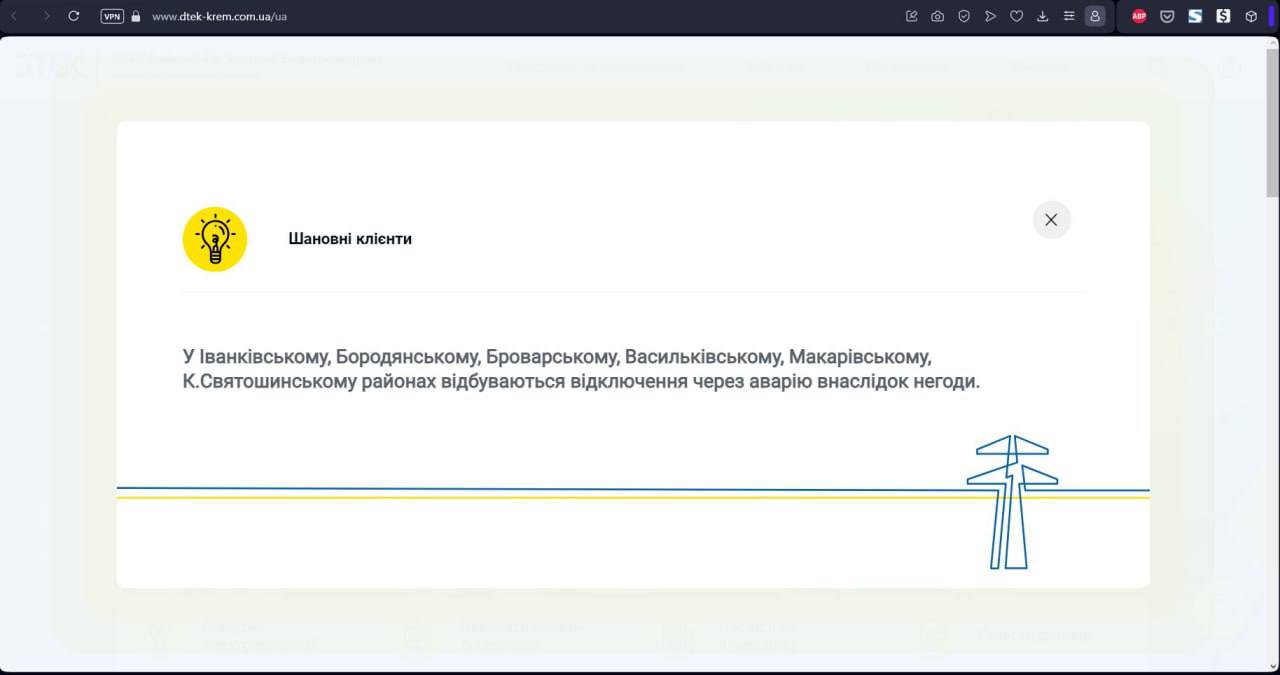
Task: Open the downloads panel
Action: pos(1043,16)
